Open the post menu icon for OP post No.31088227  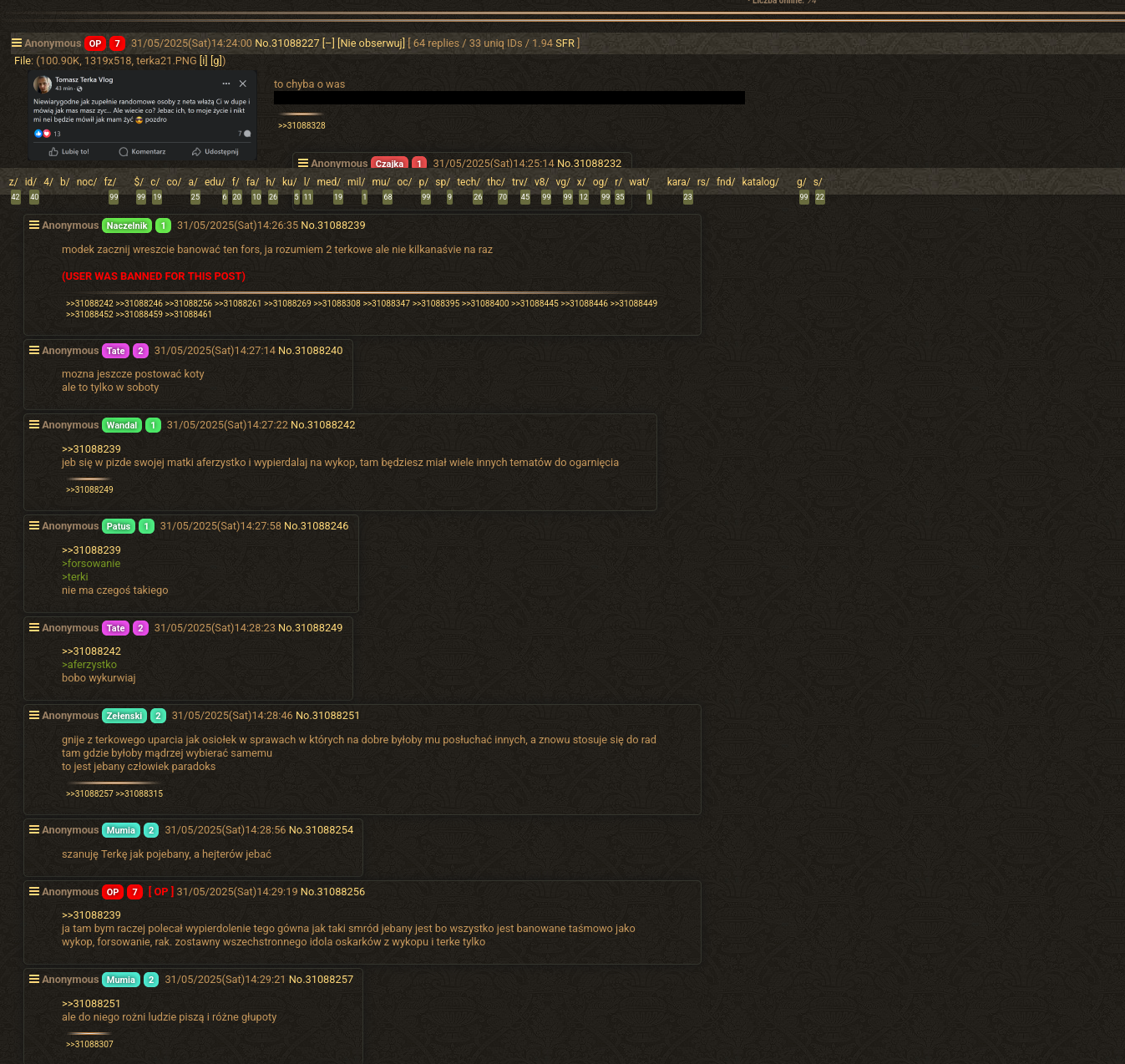tap(17, 43)
